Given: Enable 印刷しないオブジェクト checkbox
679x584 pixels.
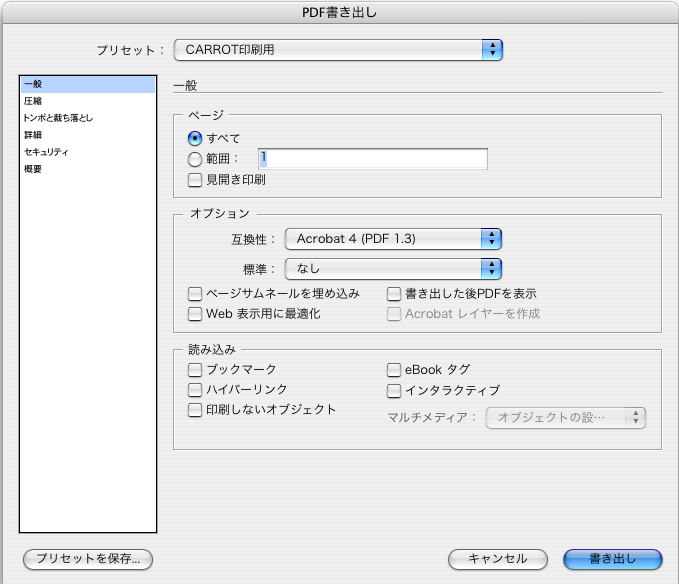Looking at the screenshot, I should (195, 410).
